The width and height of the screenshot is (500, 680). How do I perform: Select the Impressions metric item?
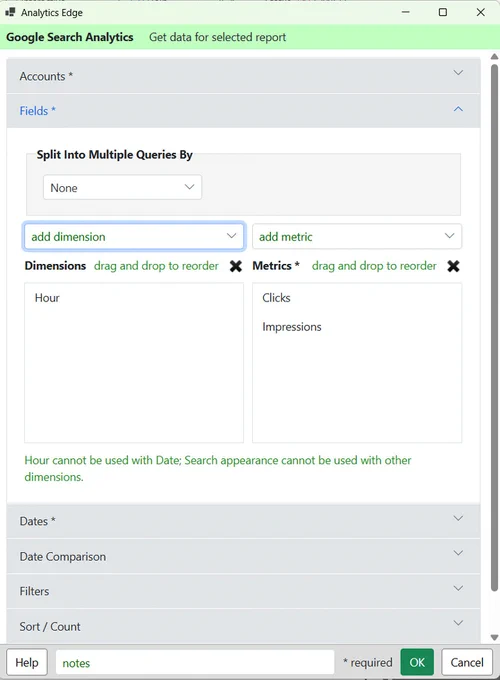coord(291,327)
